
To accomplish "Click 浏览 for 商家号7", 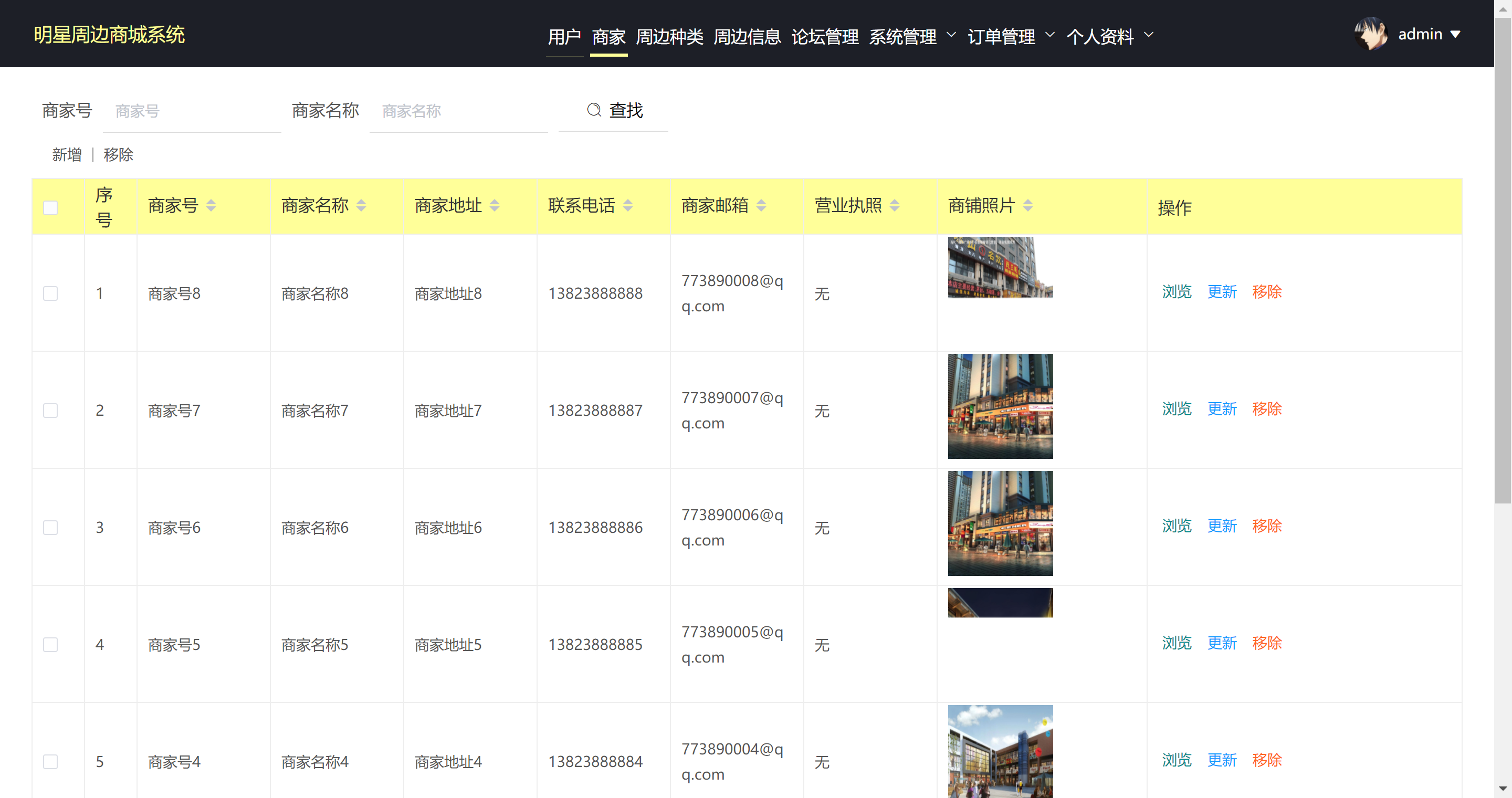I will coord(1176,408).
